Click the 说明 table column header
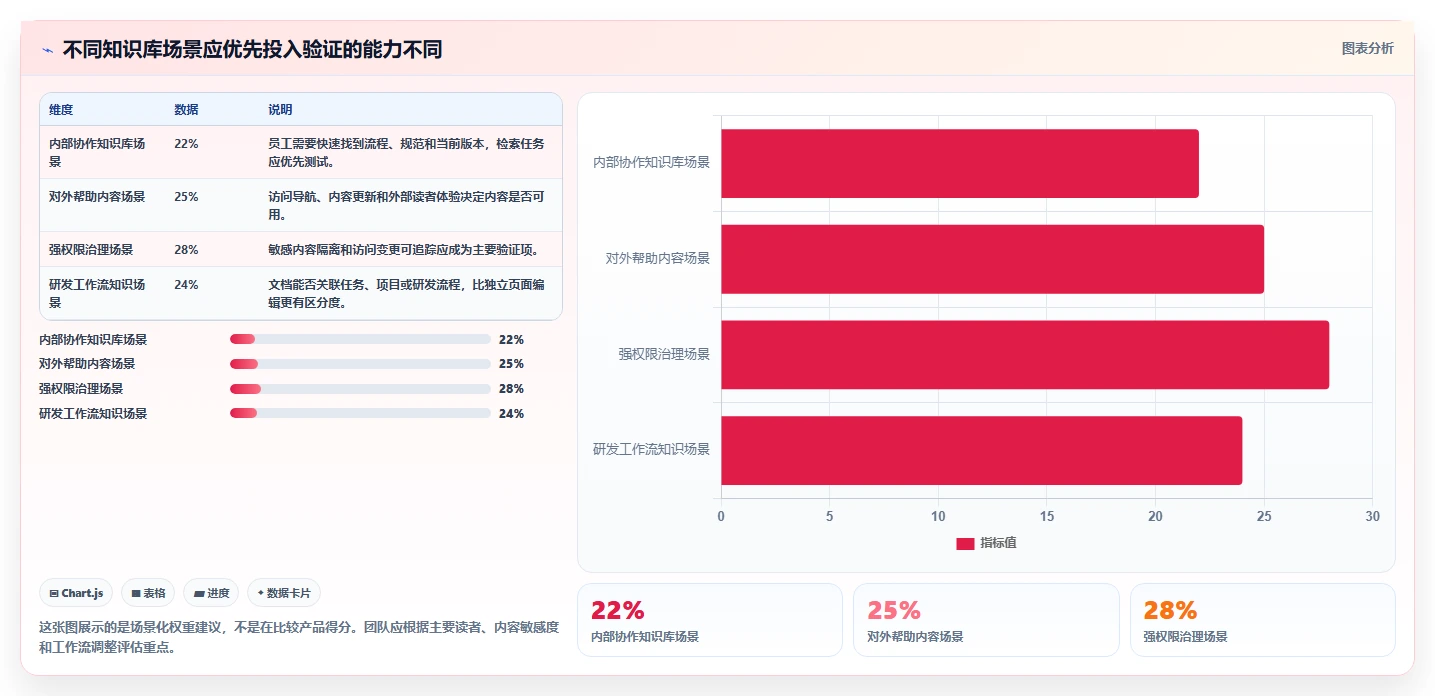Screen dimensions: 1435x696 coord(280,110)
